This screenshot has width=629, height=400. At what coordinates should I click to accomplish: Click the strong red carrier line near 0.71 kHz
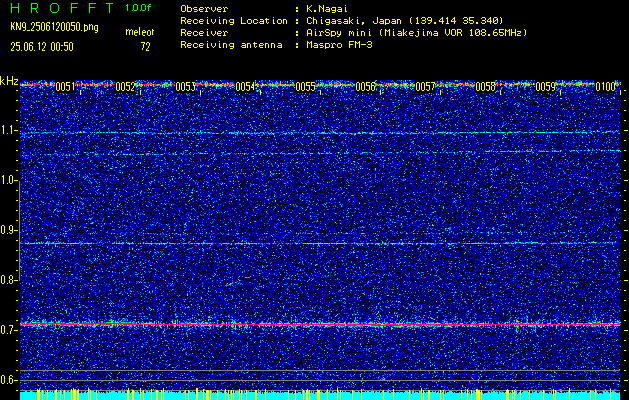pyautogui.click(x=320, y=324)
